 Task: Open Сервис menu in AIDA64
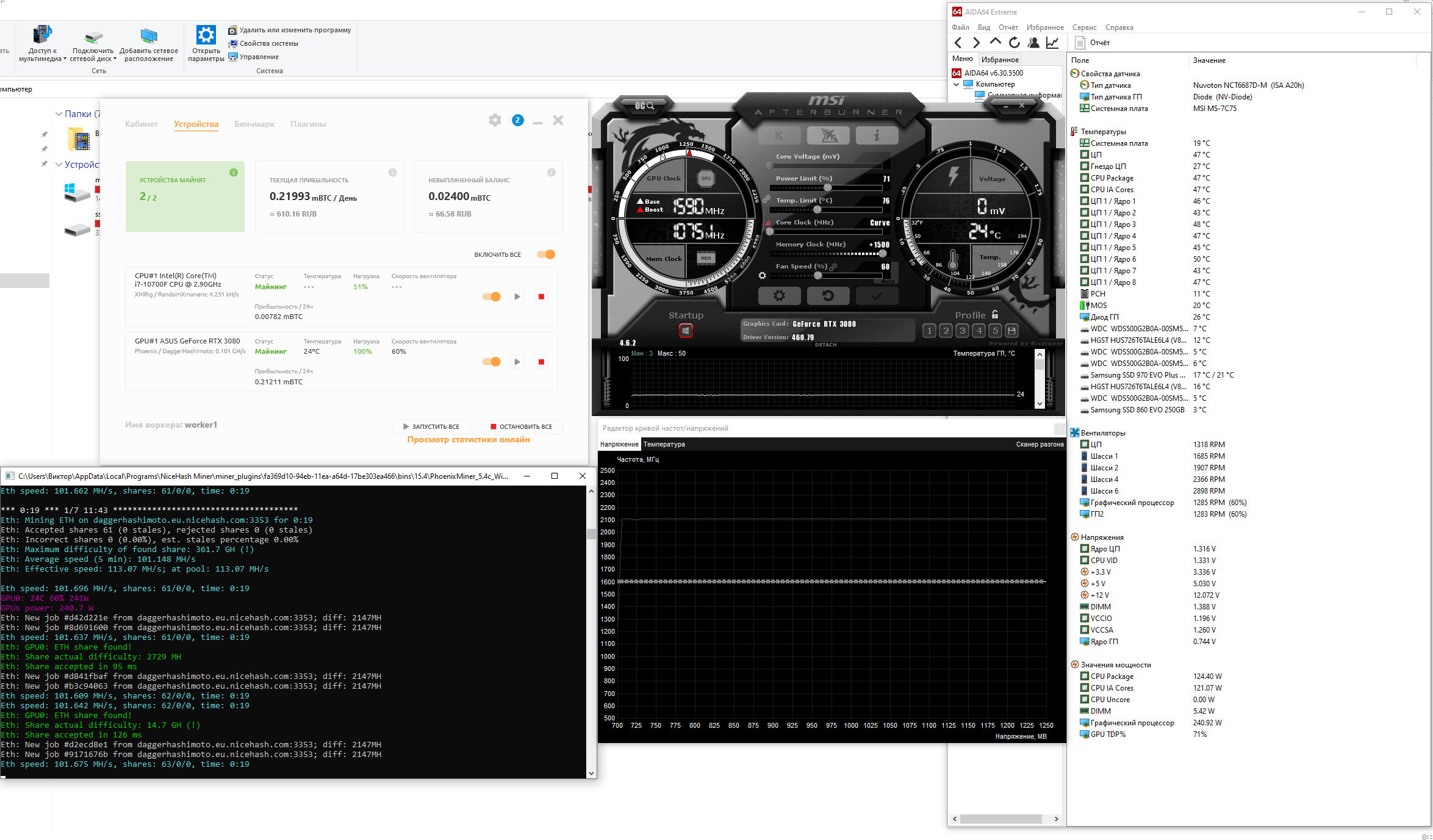[1084, 27]
